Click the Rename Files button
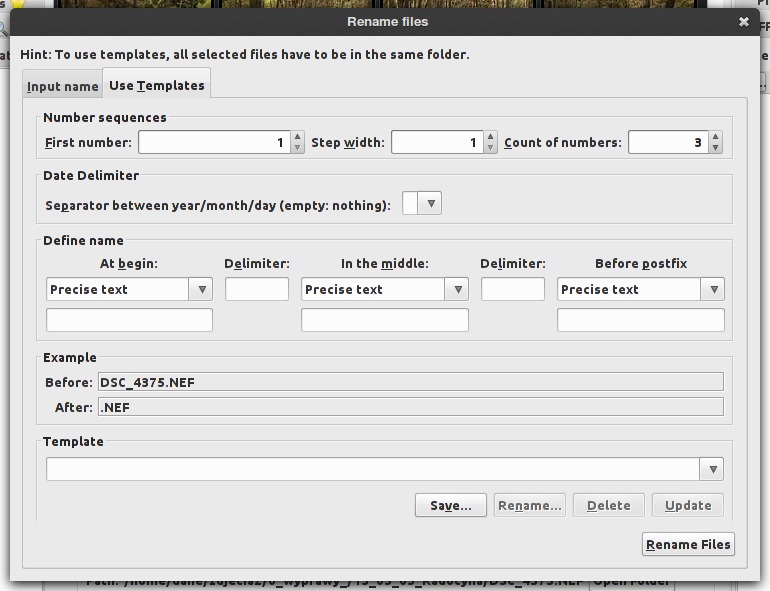This screenshot has height=591, width=770. click(688, 544)
